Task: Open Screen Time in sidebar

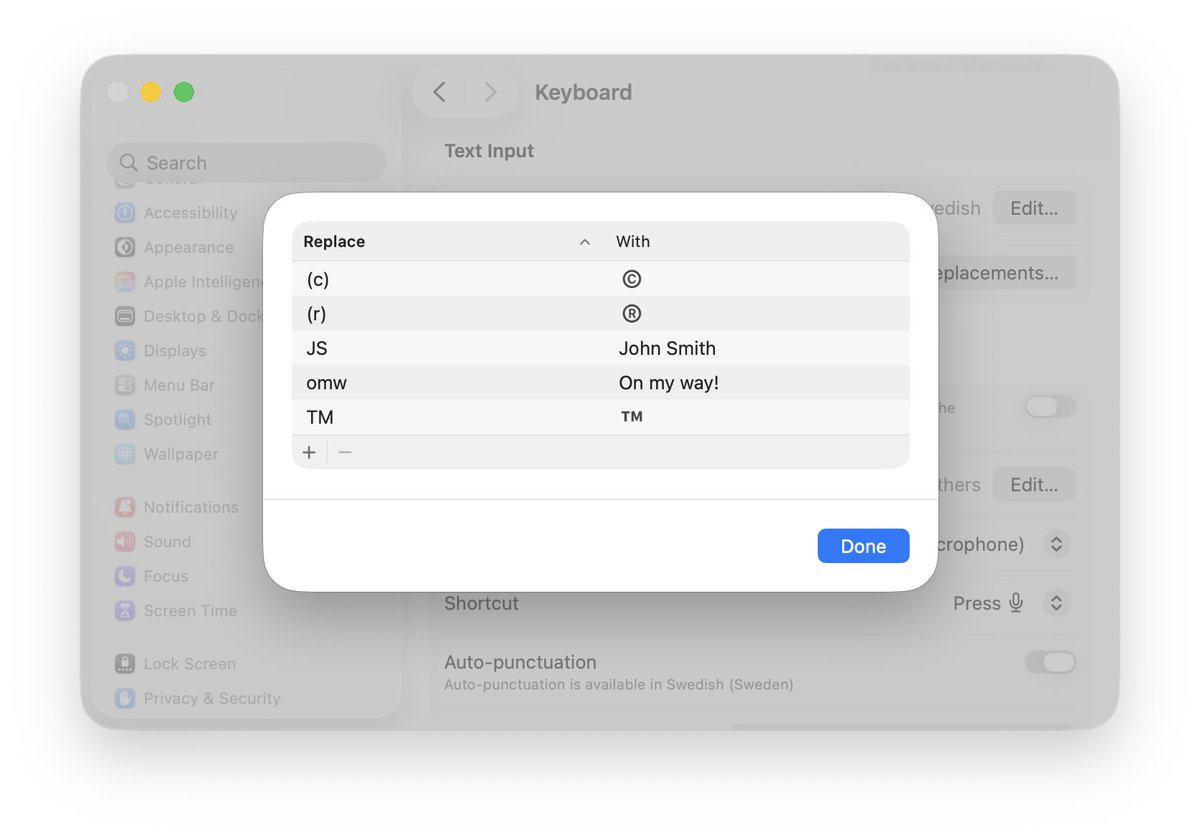Action: [x=175, y=611]
